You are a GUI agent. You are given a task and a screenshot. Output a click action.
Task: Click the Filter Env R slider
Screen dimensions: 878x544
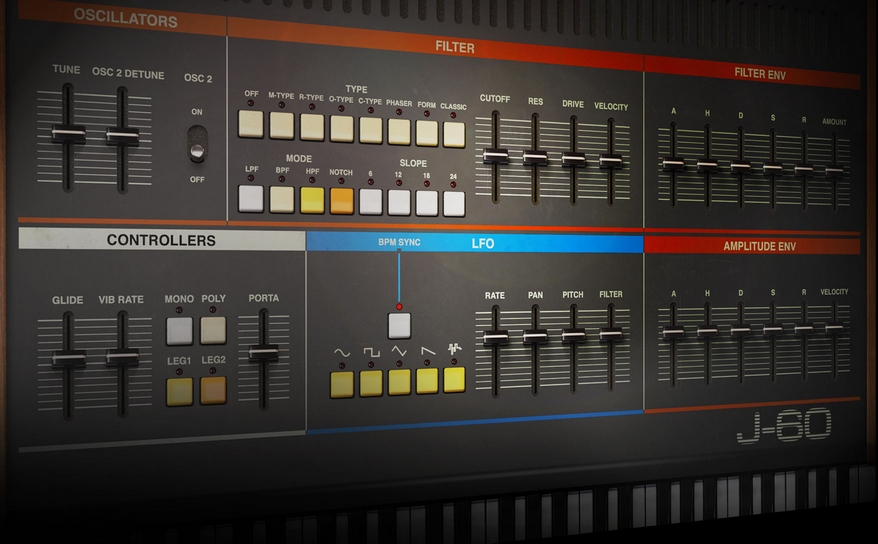point(804,169)
